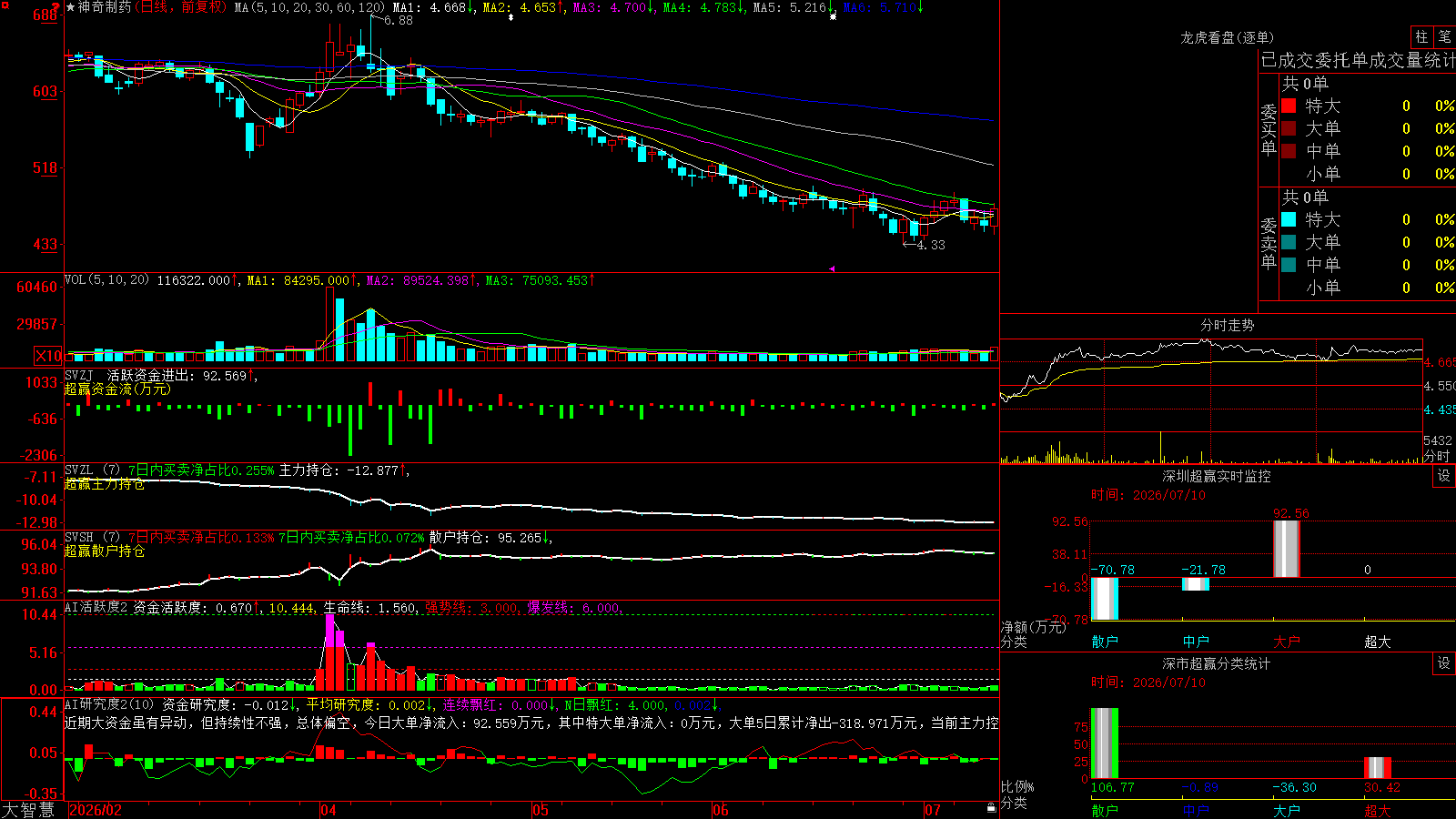This screenshot has height=819, width=1456.
Task: Jump to 2026/02 on the date axis
Action: click(96, 810)
